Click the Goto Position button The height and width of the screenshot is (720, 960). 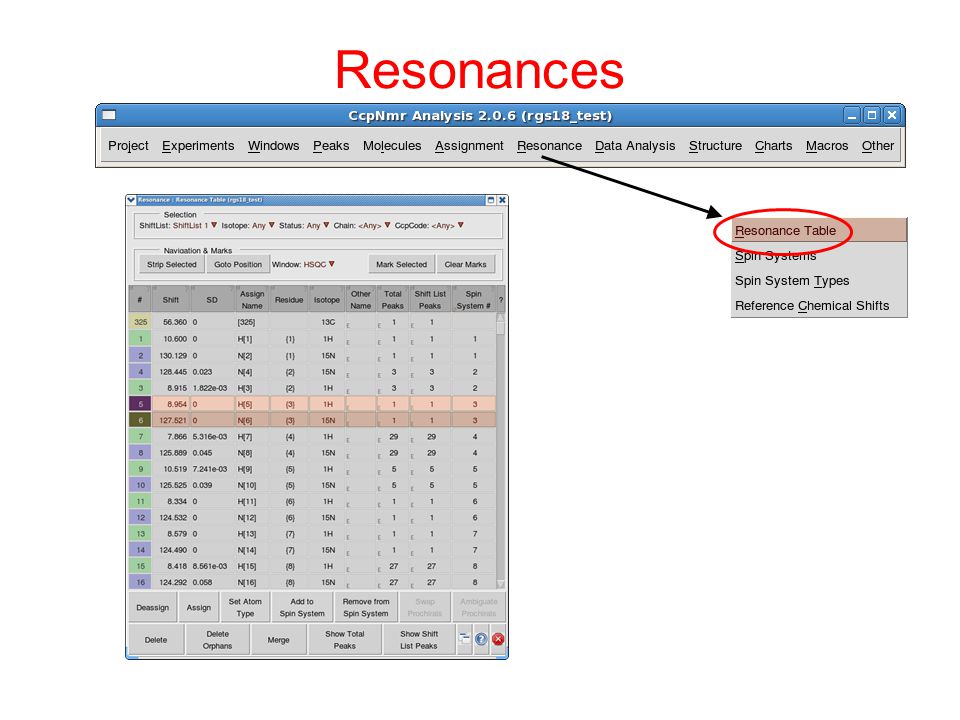click(x=238, y=264)
